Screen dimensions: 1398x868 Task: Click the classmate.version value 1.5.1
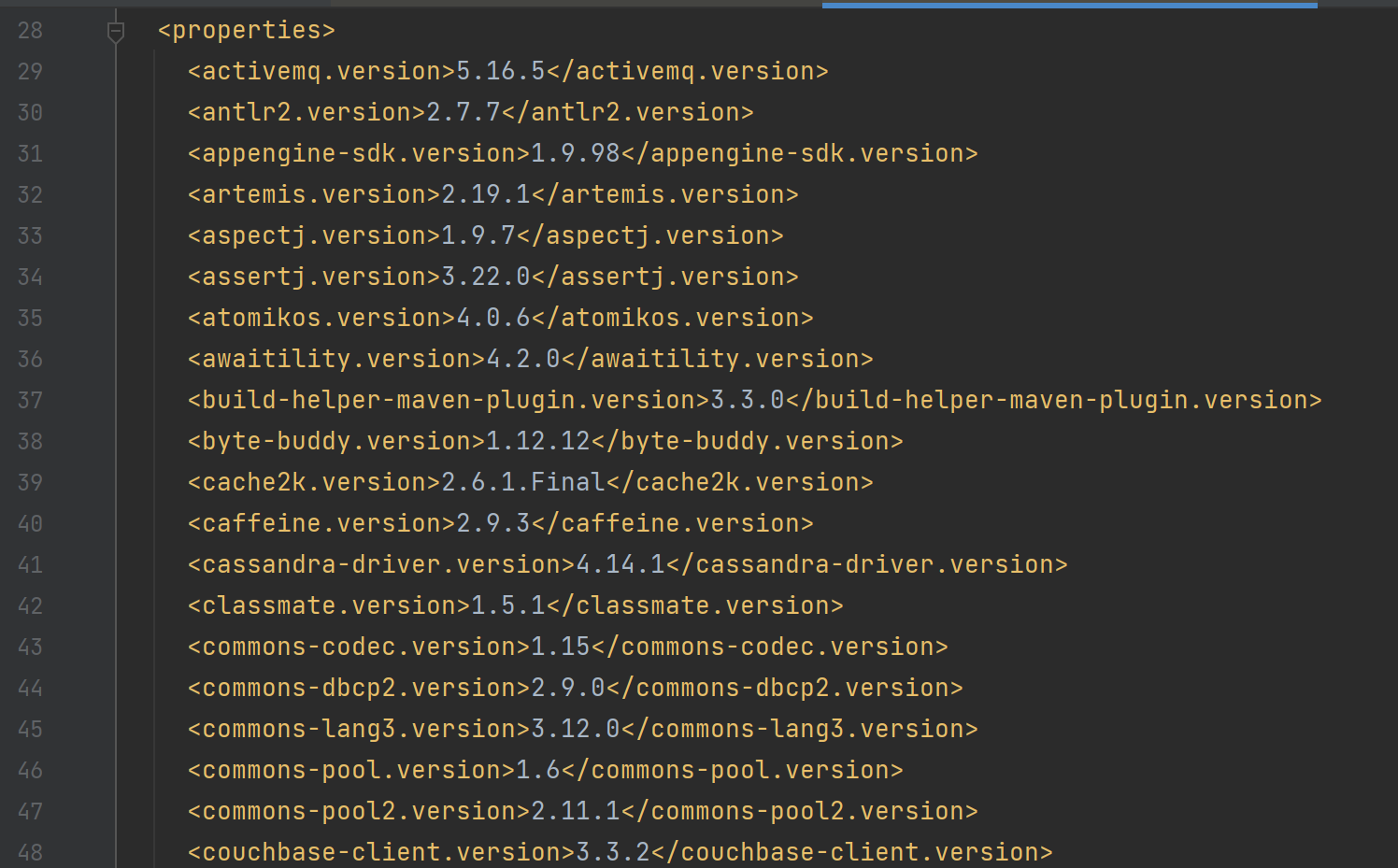coord(508,605)
